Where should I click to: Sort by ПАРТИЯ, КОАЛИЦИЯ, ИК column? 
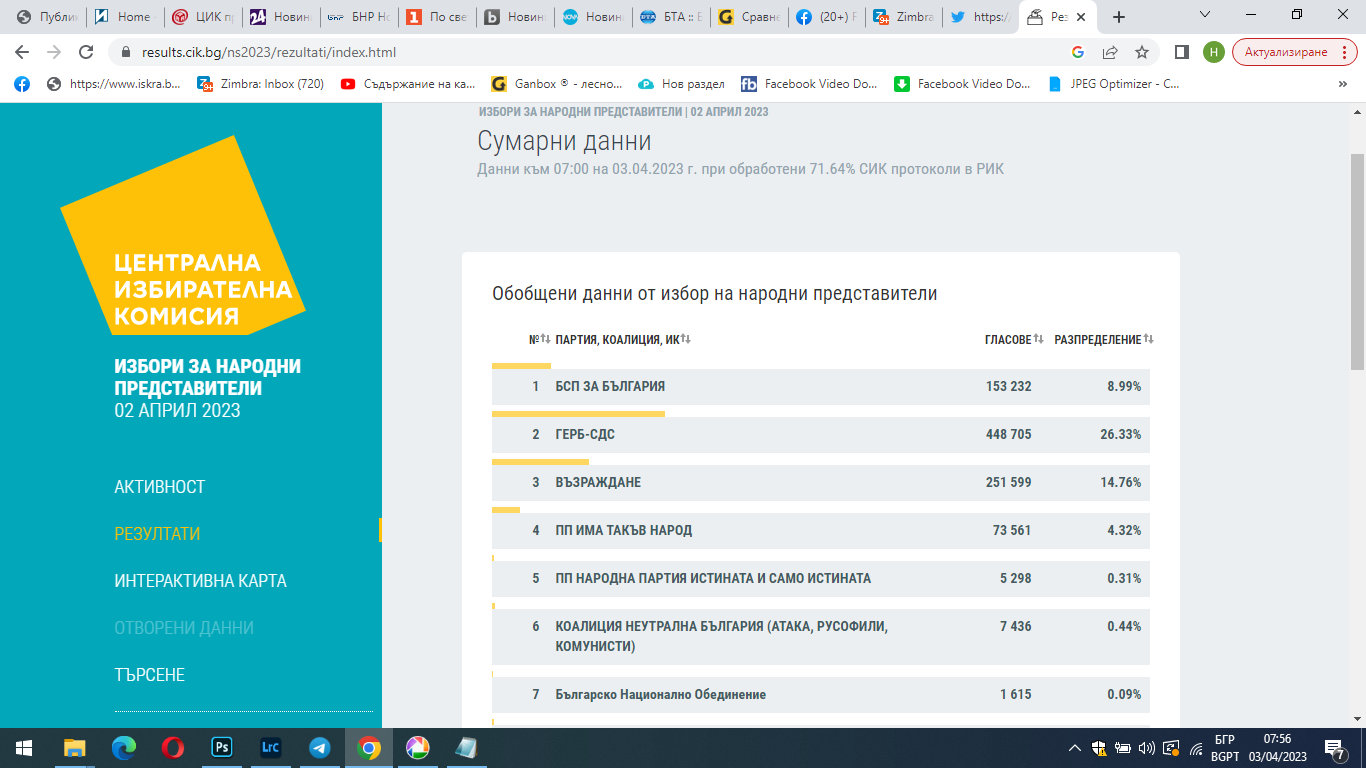(x=623, y=340)
